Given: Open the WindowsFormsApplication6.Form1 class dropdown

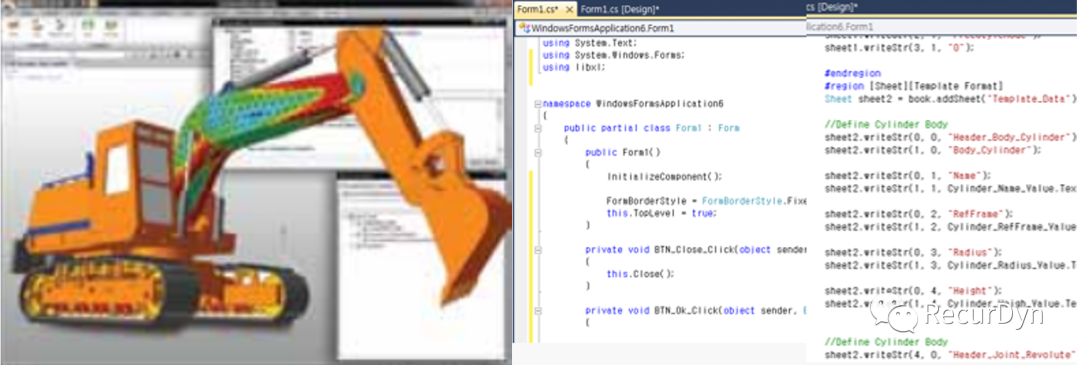Looking at the screenshot, I should coord(660,29).
